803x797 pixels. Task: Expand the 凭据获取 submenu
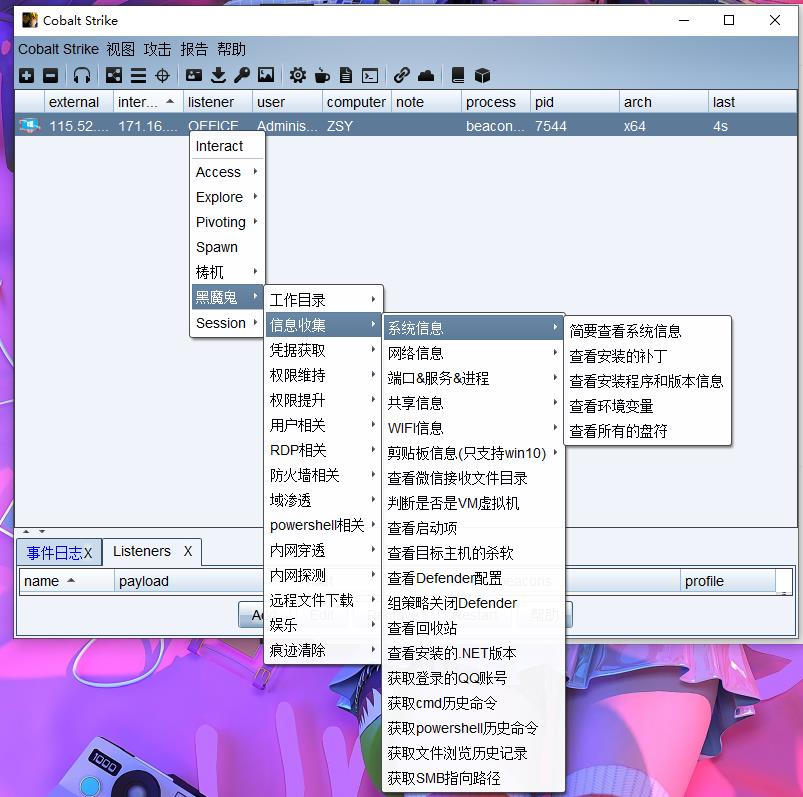pyautogui.click(x=323, y=350)
